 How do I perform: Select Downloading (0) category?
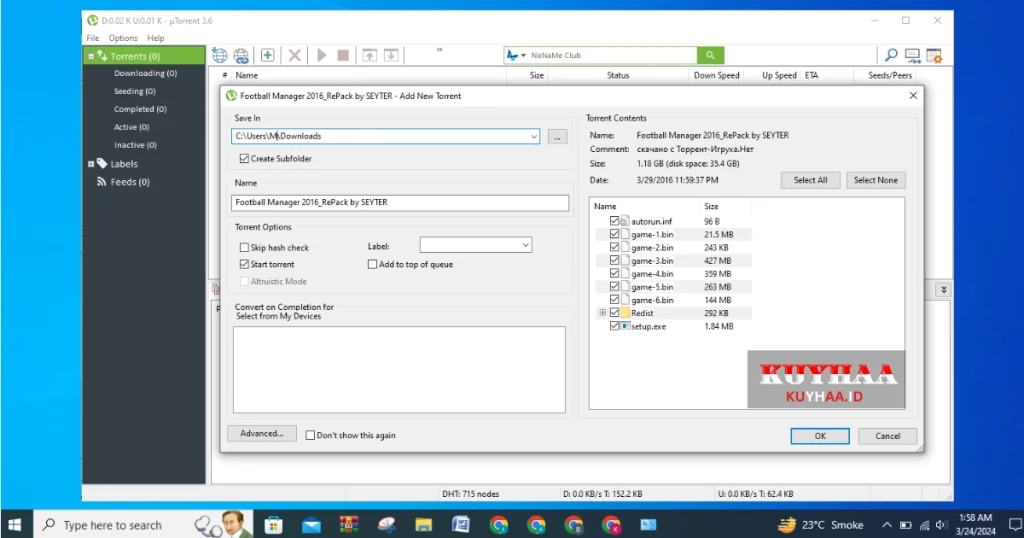point(145,74)
